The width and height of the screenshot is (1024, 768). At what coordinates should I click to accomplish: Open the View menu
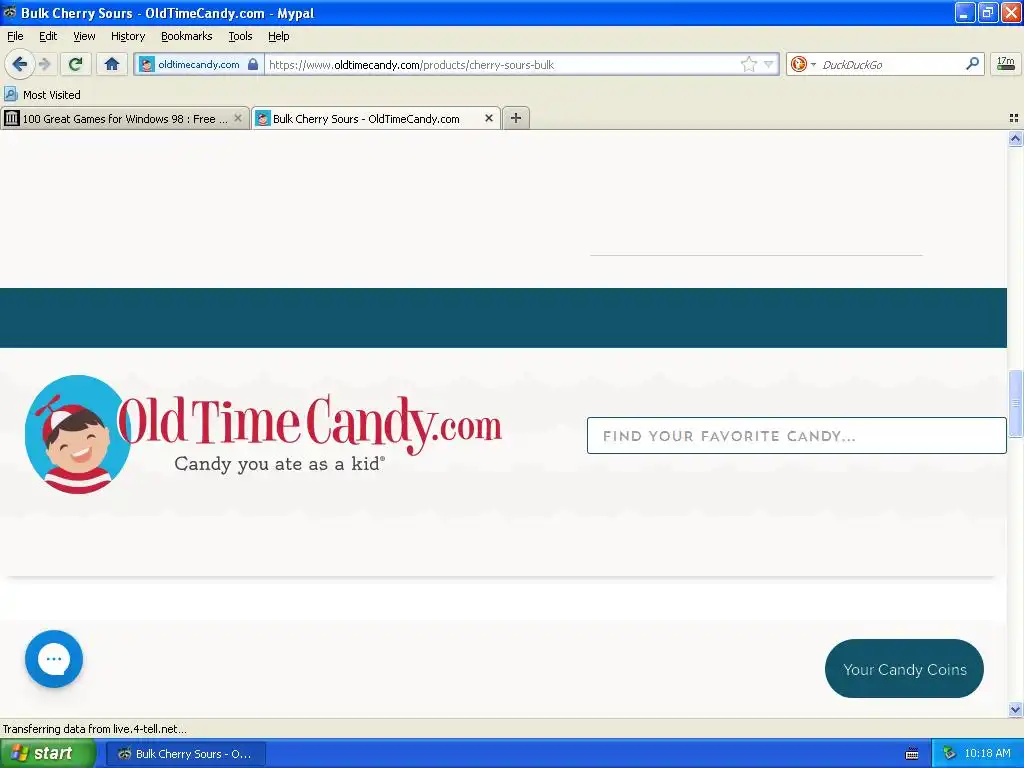(x=84, y=36)
